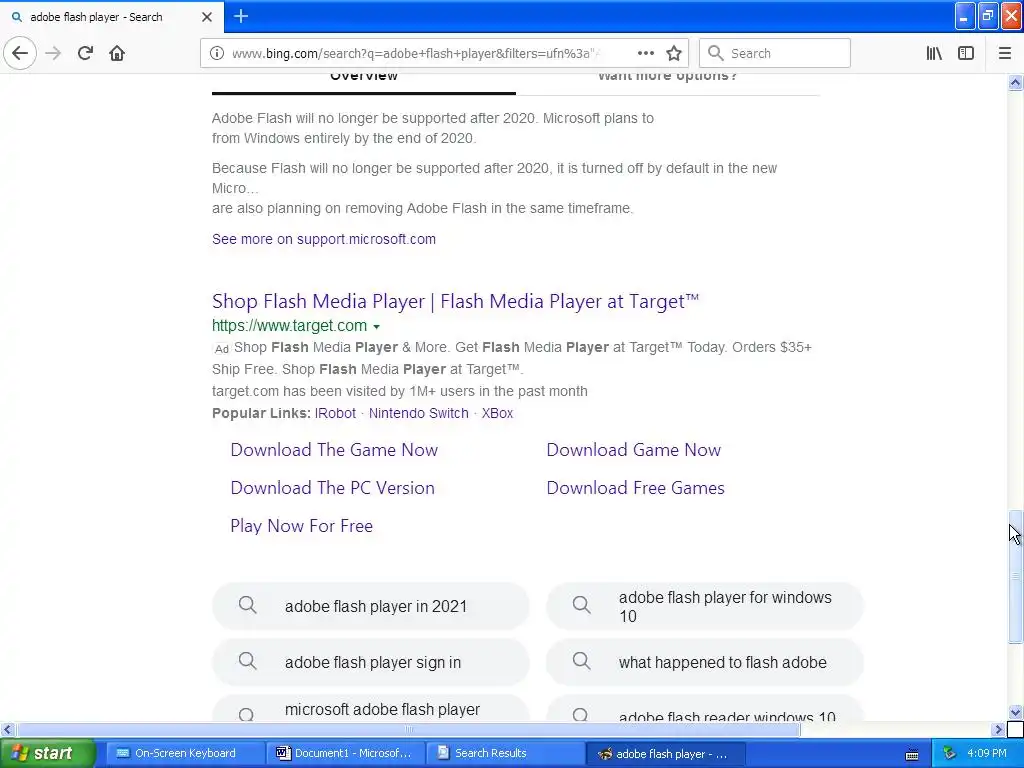Toggle the sidebar view icon

click(x=966, y=53)
